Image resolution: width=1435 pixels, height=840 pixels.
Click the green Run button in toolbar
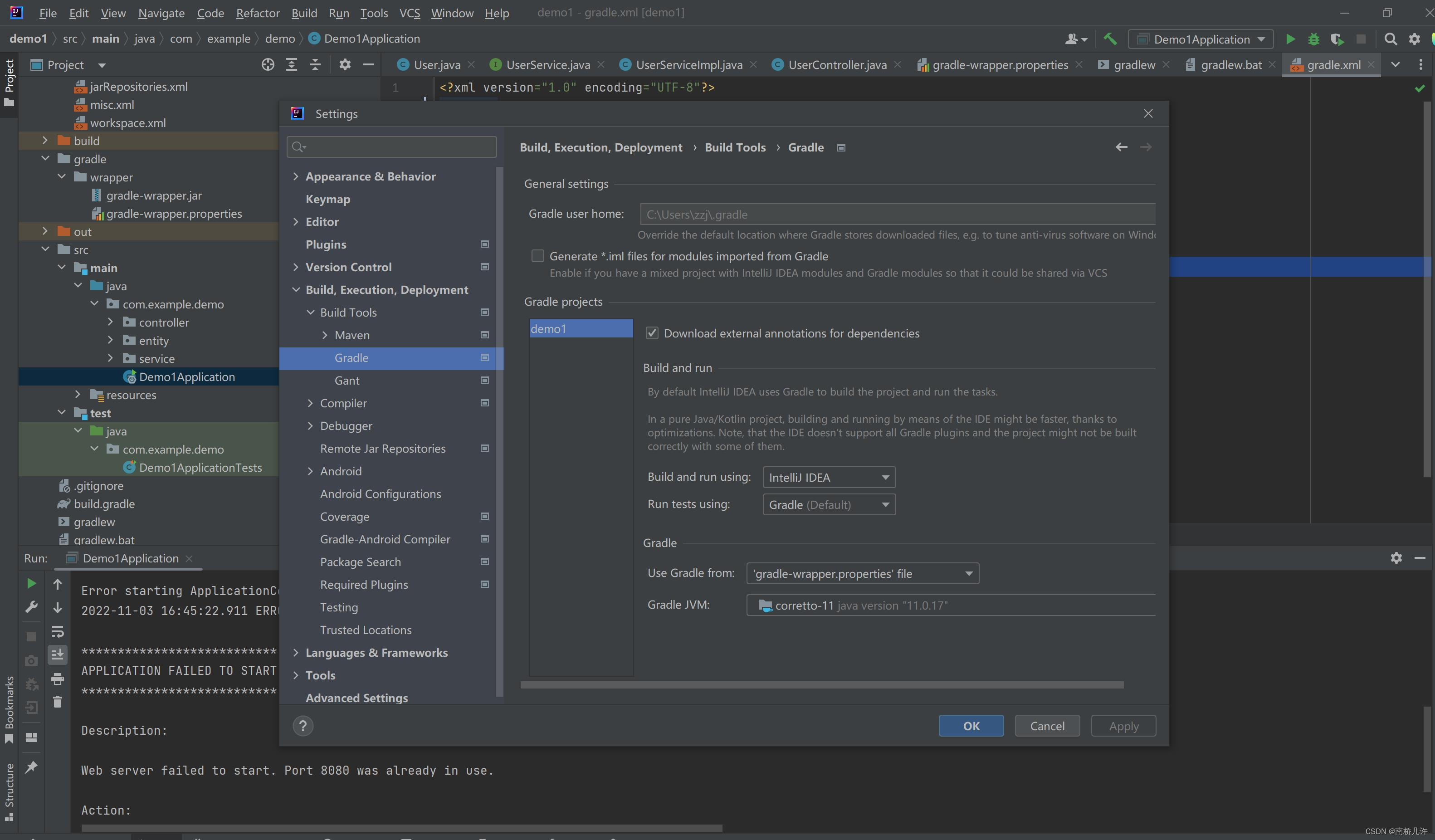pos(1290,39)
